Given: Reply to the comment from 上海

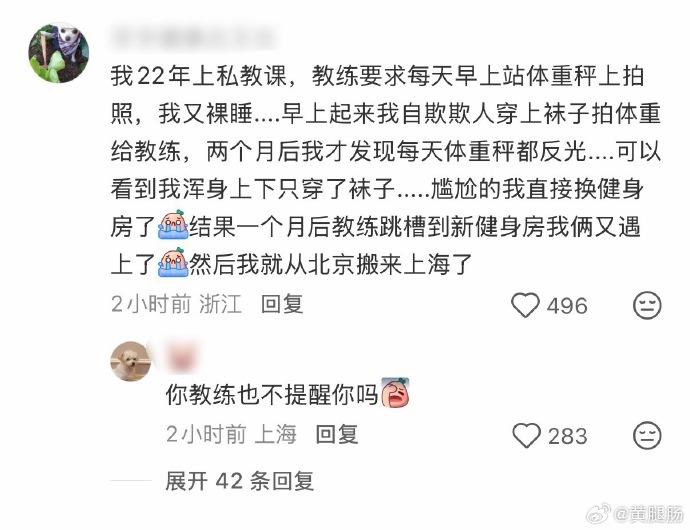Looking at the screenshot, I should [x=337, y=435].
